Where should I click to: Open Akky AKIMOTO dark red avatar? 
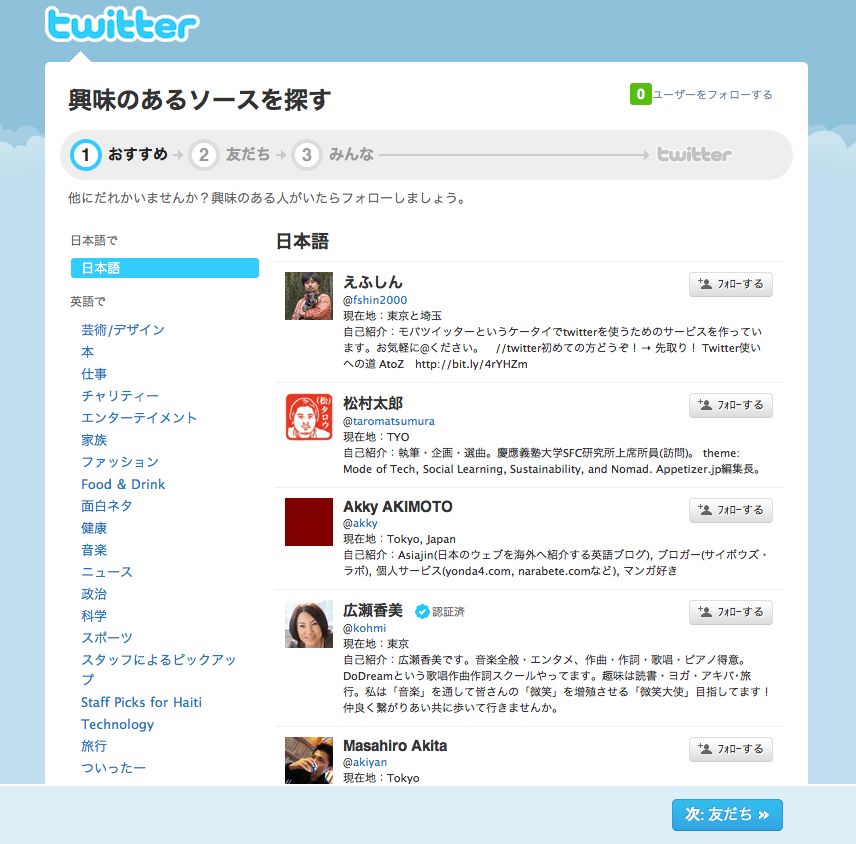[309, 522]
